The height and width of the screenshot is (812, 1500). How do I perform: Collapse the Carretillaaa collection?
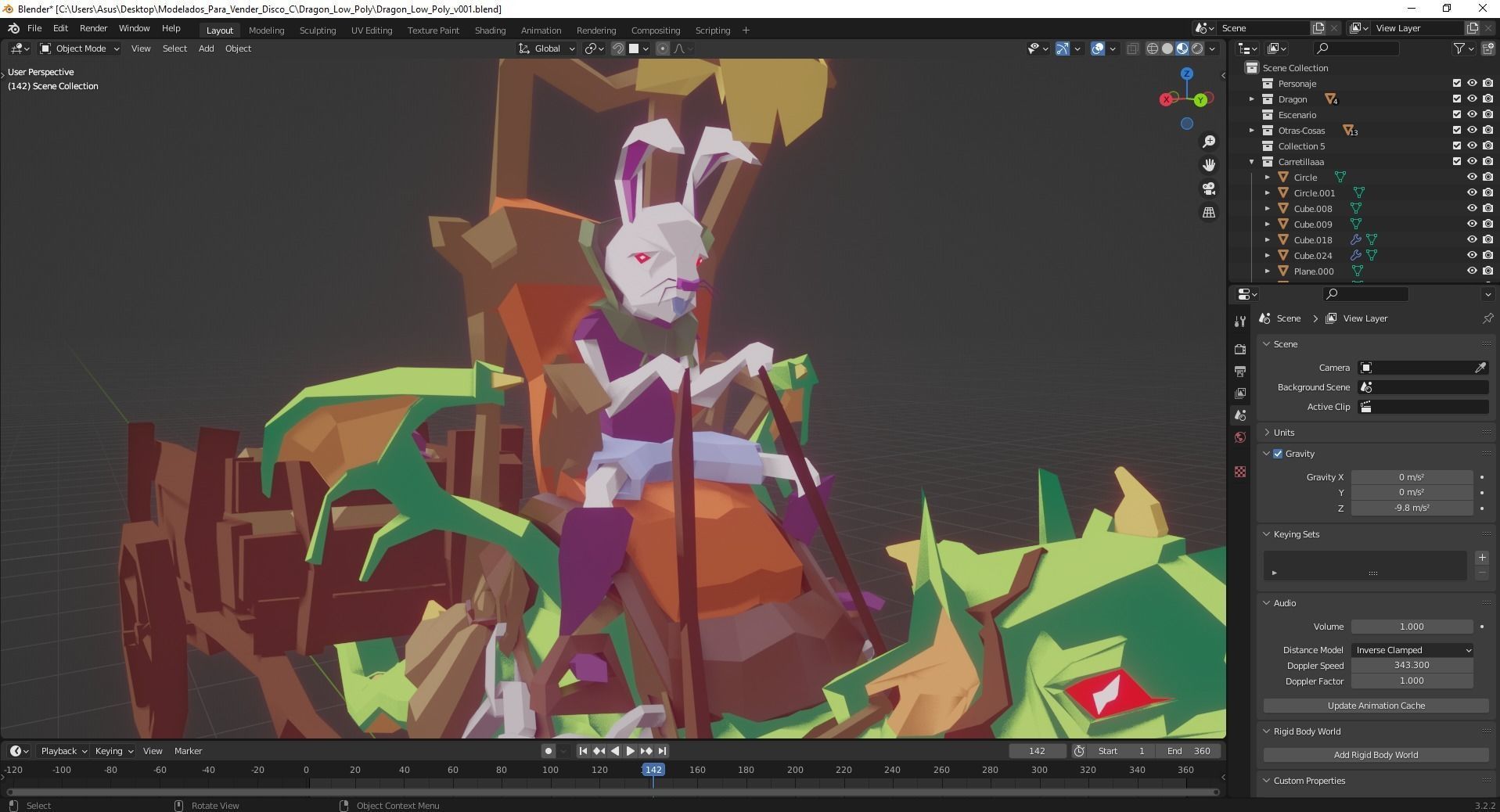tap(1251, 162)
